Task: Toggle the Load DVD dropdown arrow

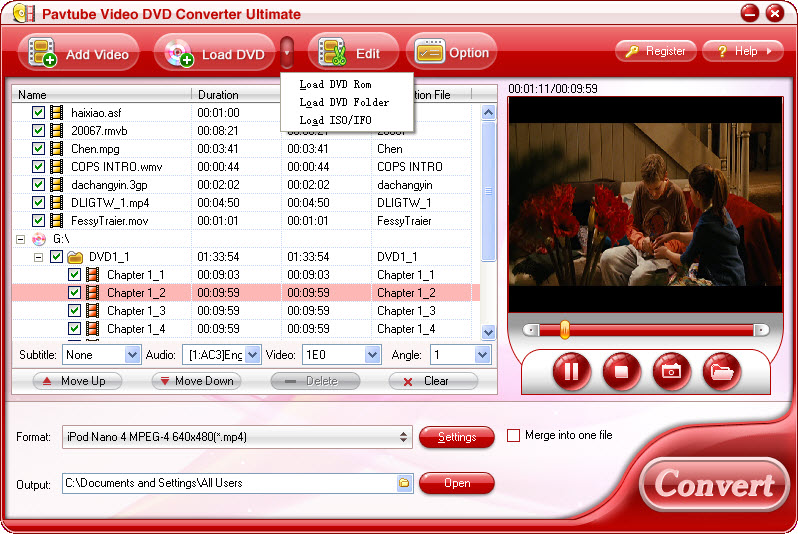Action: pyautogui.click(x=287, y=52)
